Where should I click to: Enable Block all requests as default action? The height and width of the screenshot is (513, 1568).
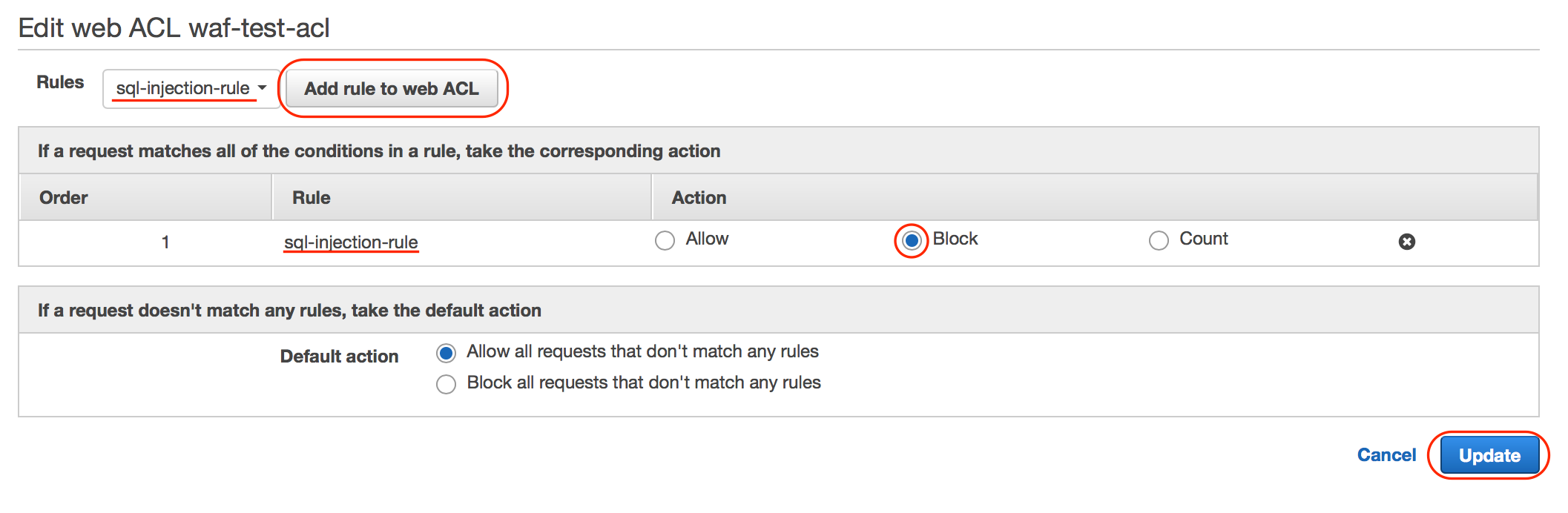(x=445, y=383)
